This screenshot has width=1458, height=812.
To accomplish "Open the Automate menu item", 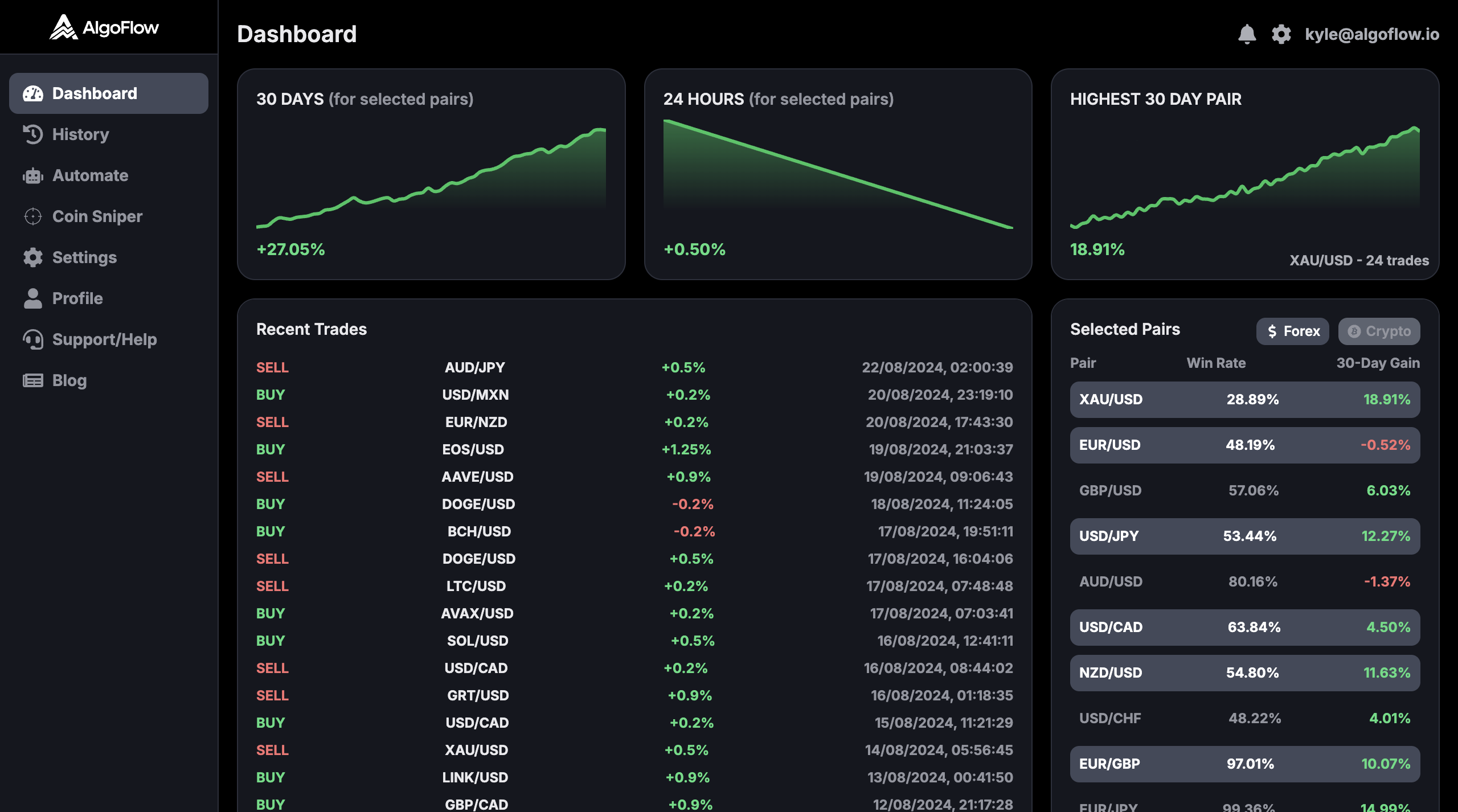I will tap(109, 175).
